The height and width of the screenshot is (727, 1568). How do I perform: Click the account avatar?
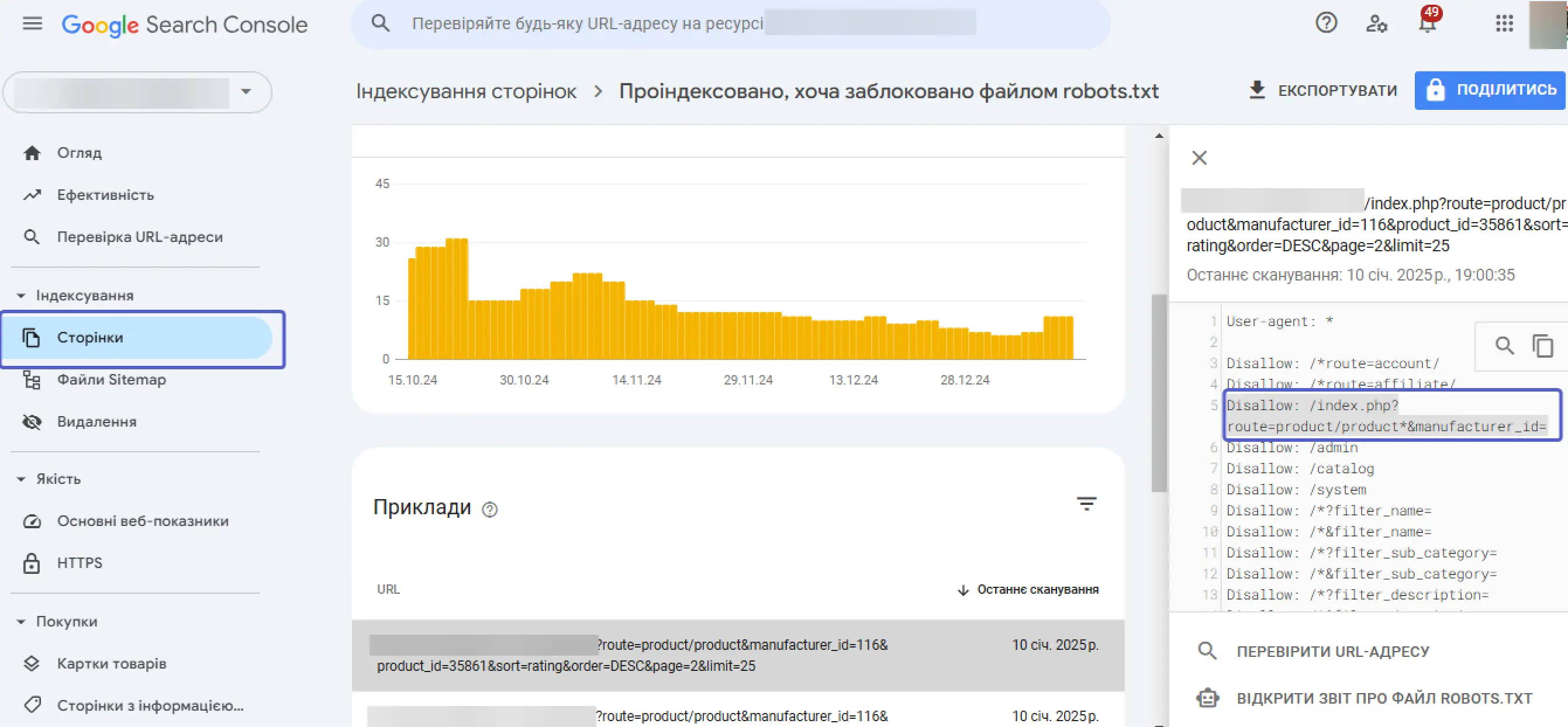click(x=1548, y=25)
